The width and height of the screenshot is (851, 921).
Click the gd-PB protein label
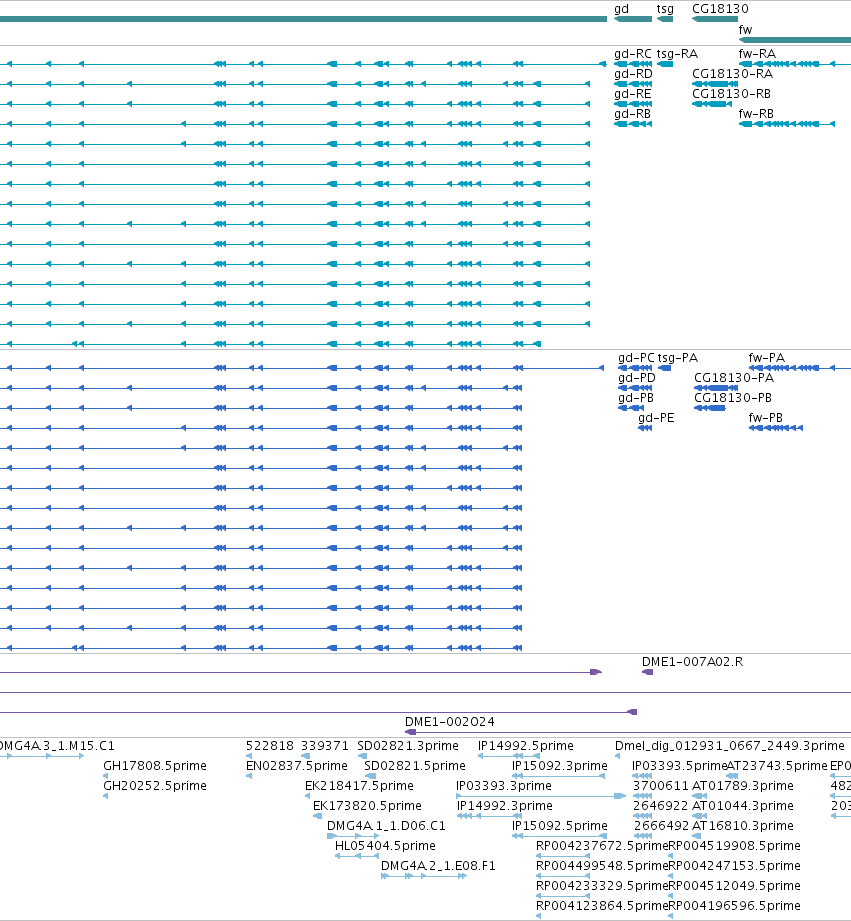[x=636, y=398]
